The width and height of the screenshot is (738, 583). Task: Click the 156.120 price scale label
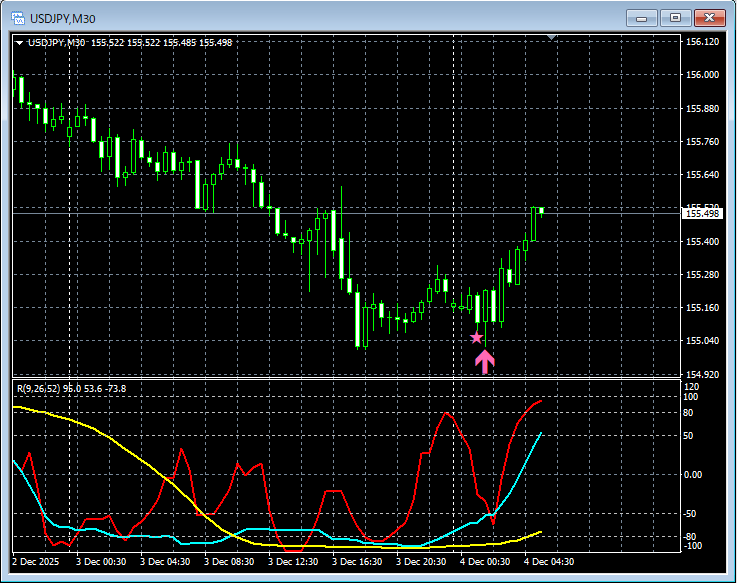click(702, 42)
